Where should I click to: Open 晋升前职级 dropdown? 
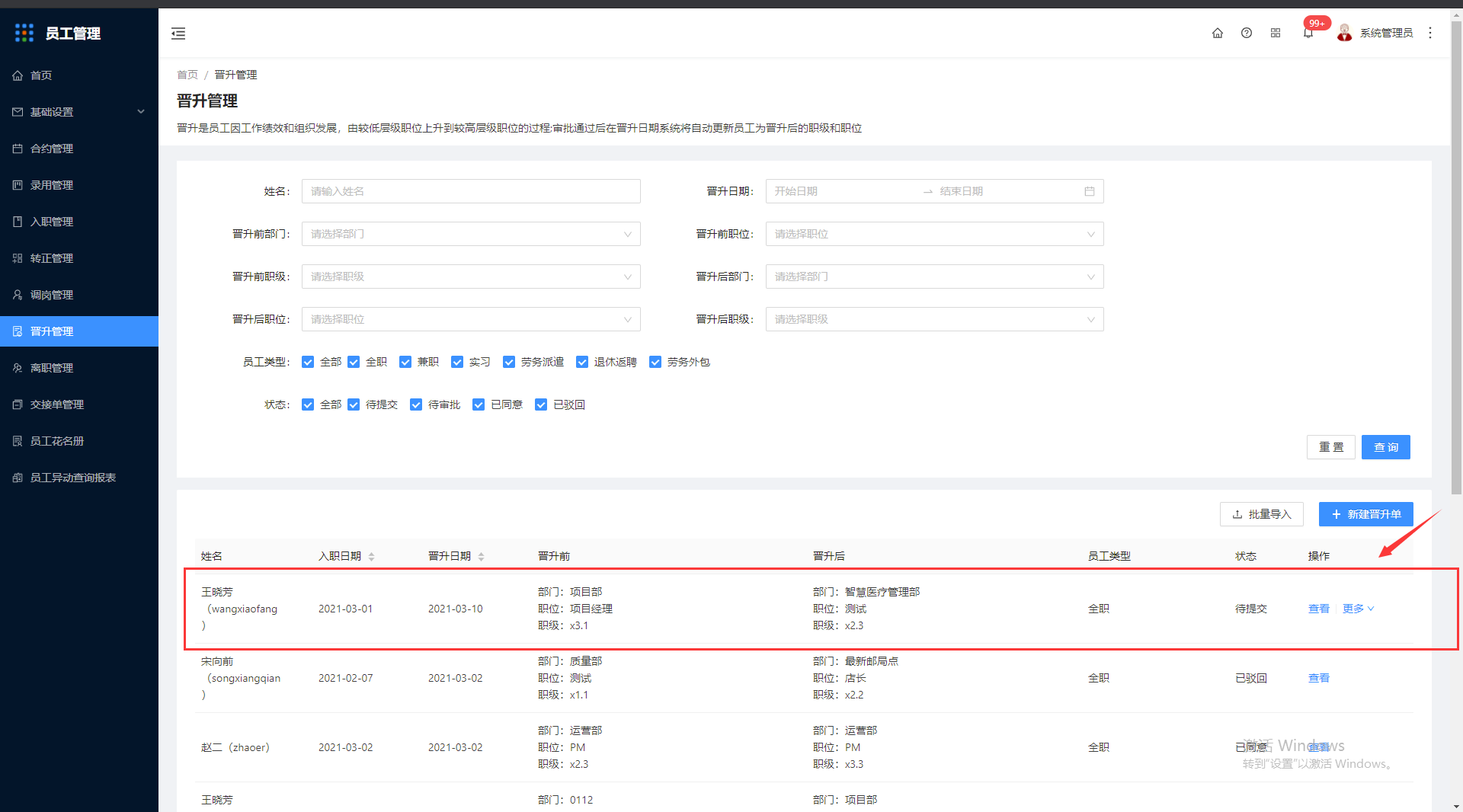[471, 277]
